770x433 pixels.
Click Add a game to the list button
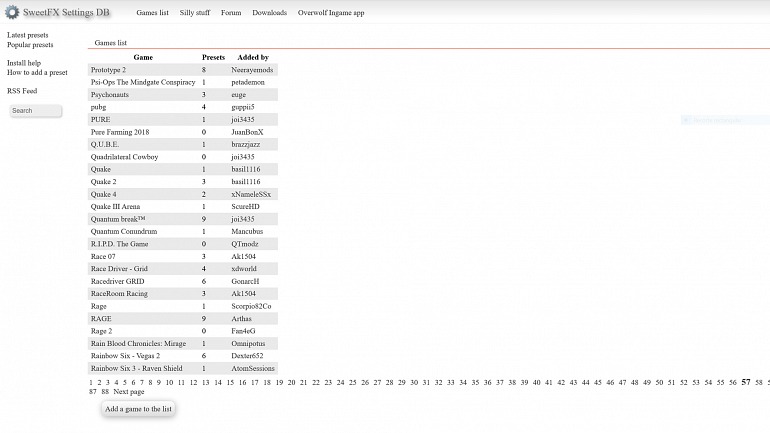pyautogui.click(x=138, y=409)
